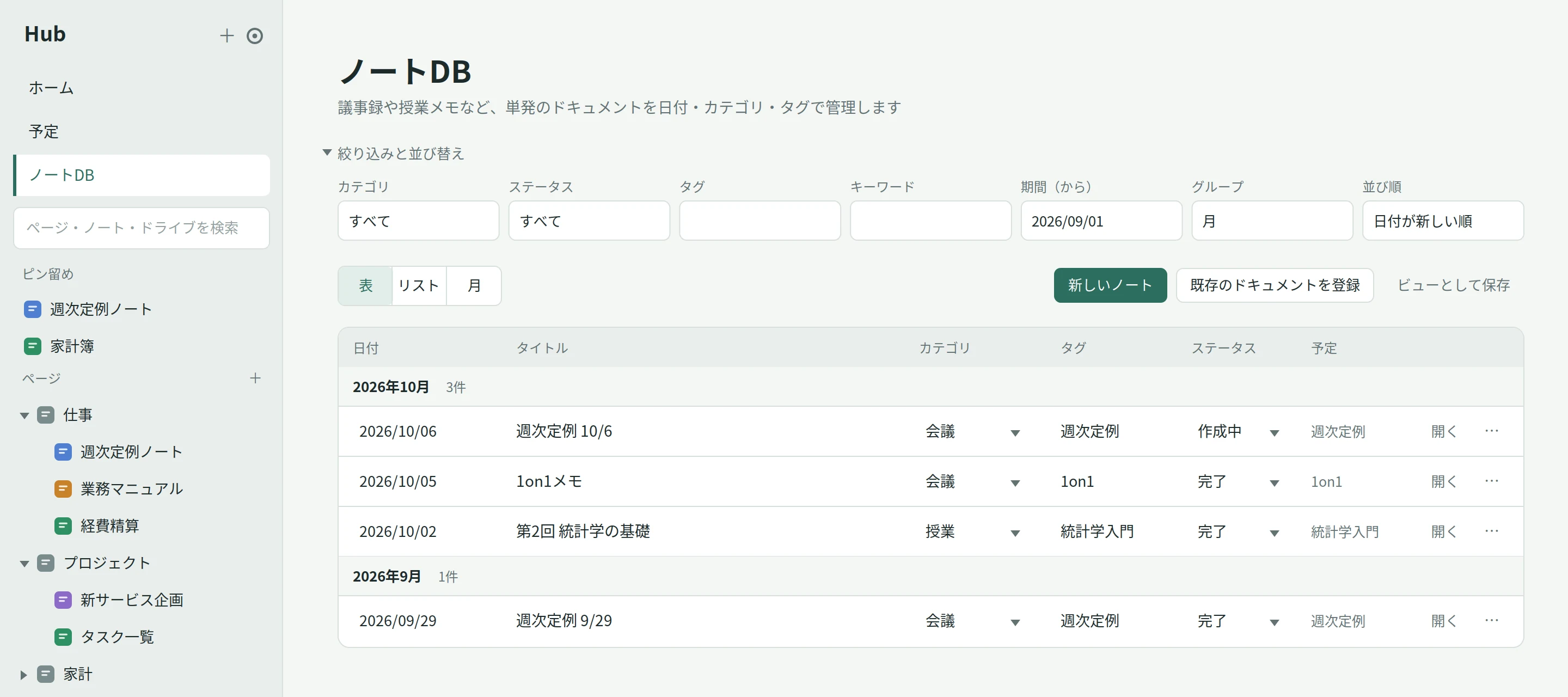This screenshot has height=697, width=1568.
Task: Click the 統計学入門 schedule link
Action: [1344, 531]
